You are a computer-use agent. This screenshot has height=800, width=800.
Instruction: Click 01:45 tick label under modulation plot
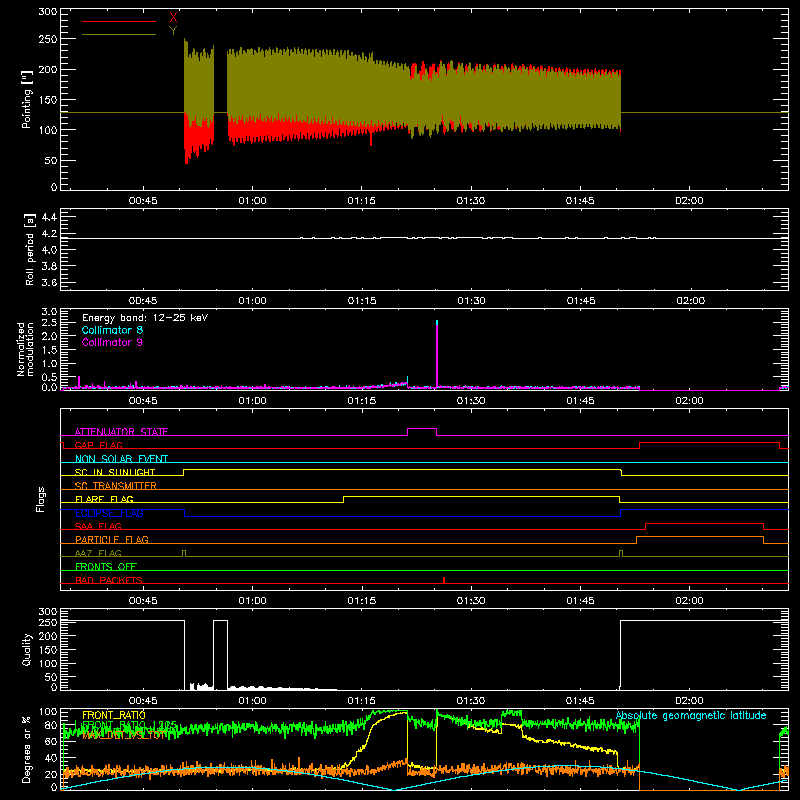[580, 401]
